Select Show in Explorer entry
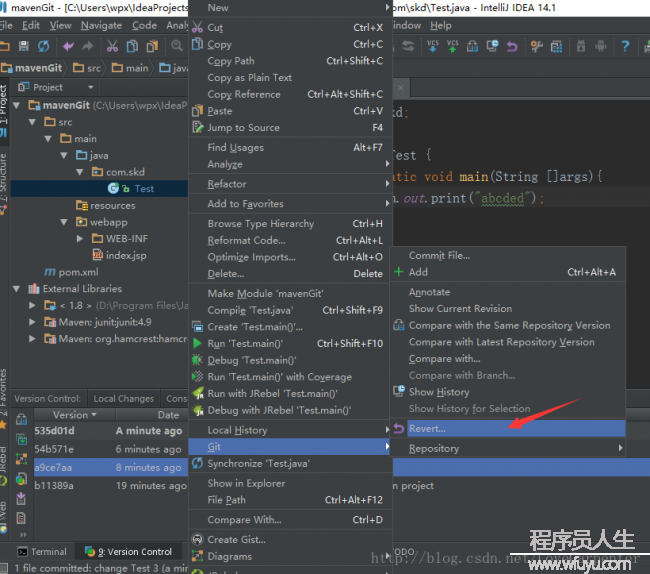650x574 pixels. (x=291, y=483)
